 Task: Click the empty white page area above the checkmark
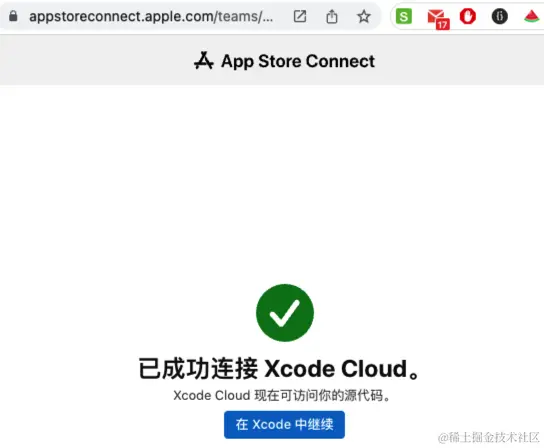pos(272,184)
